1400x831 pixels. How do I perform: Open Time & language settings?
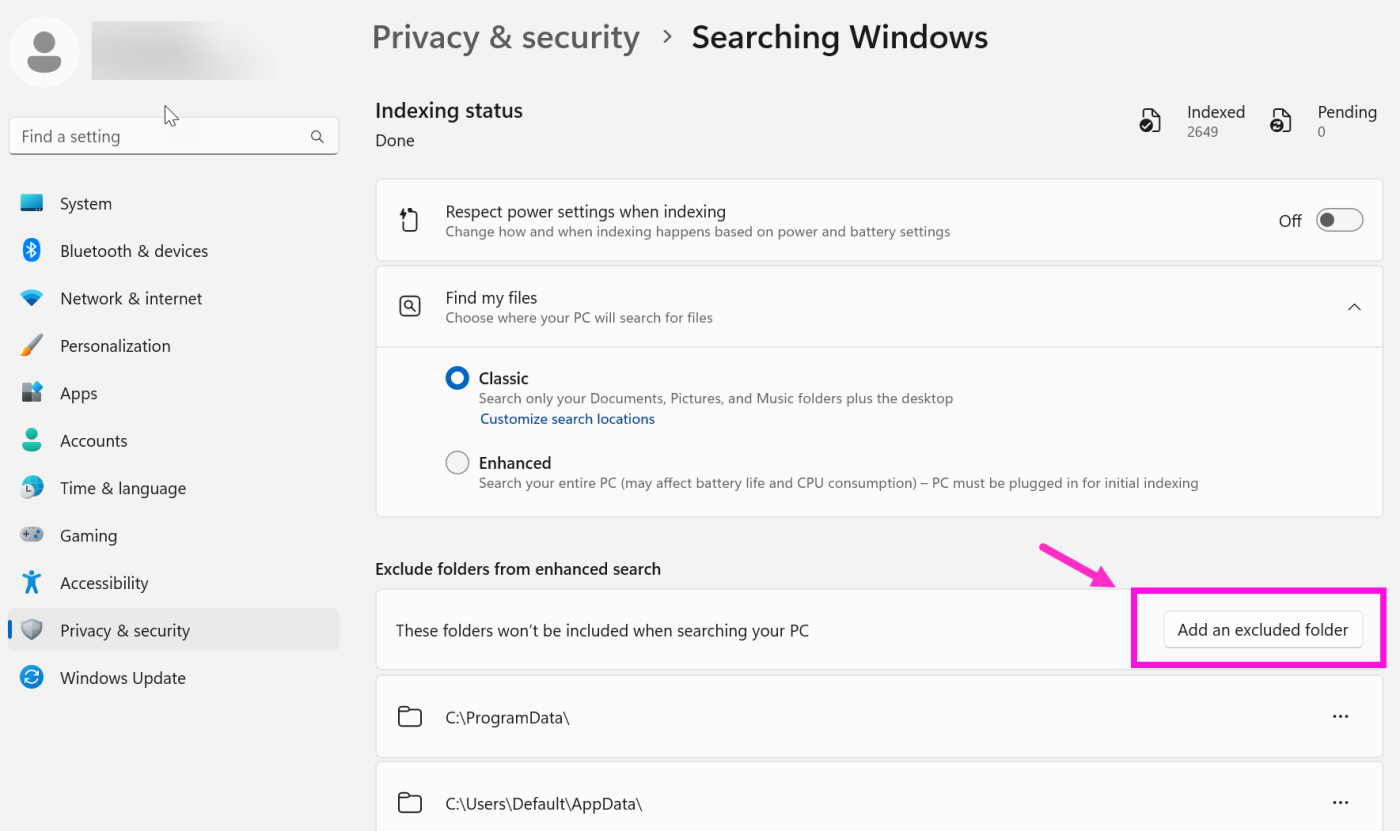point(174,488)
